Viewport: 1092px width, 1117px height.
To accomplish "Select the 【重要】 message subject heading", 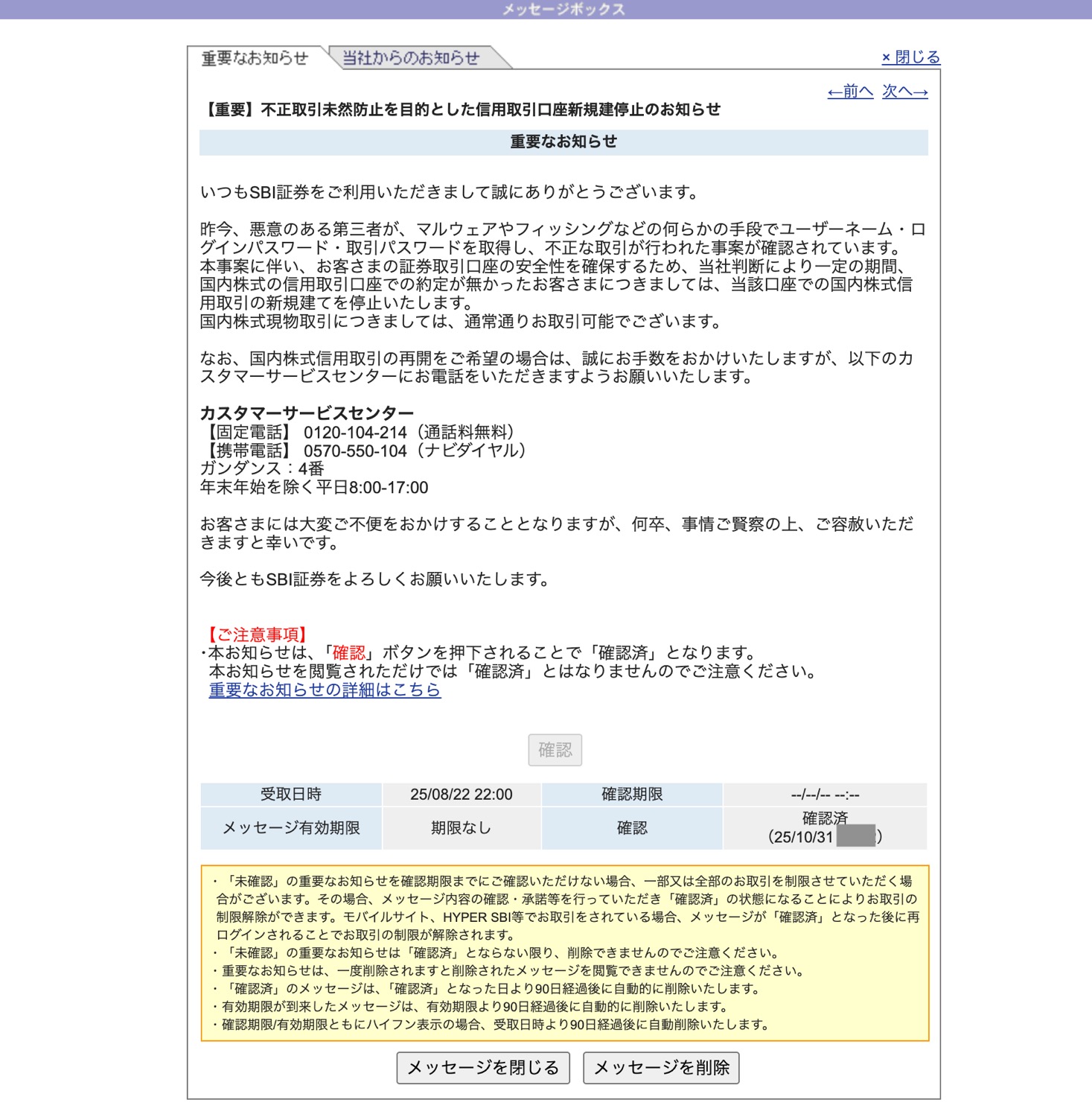I will point(461,109).
